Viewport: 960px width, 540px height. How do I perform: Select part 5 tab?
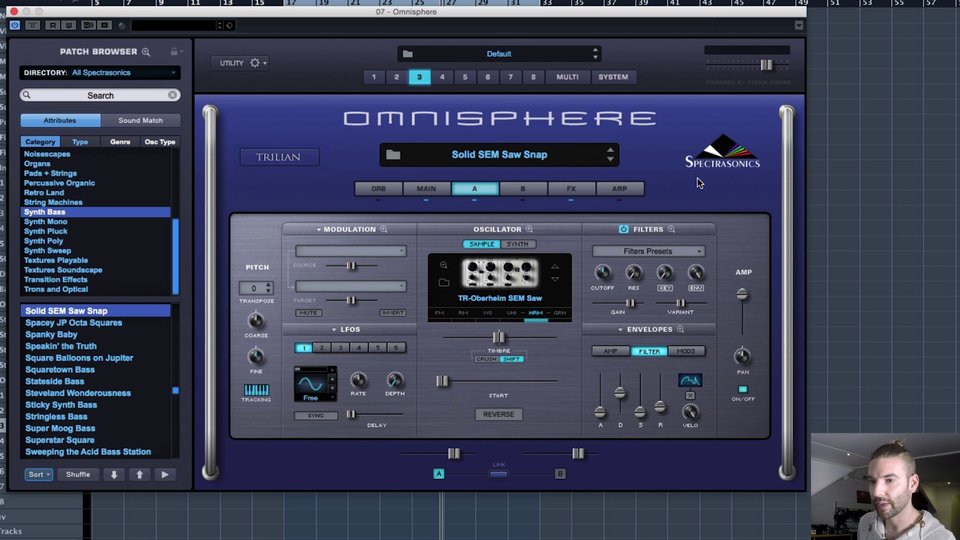tap(465, 77)
